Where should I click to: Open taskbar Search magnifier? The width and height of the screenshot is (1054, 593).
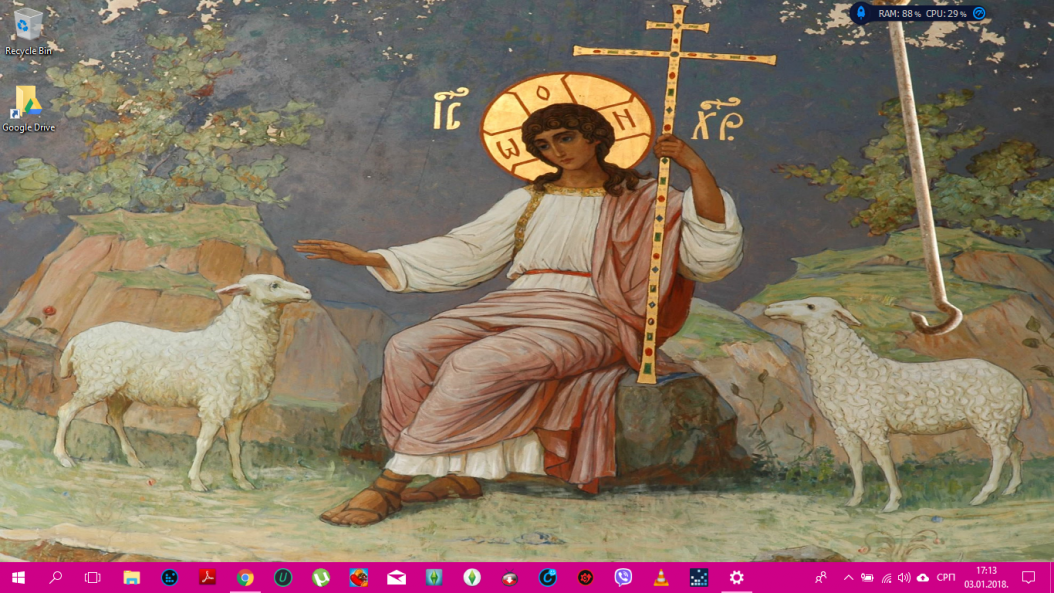56,578
